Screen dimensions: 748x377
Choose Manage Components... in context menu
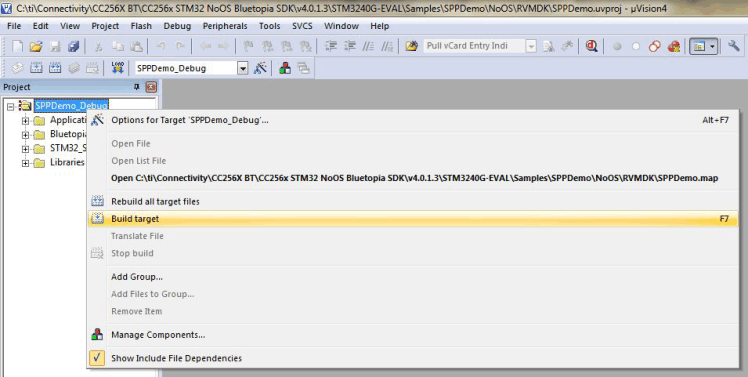point(413,335)
